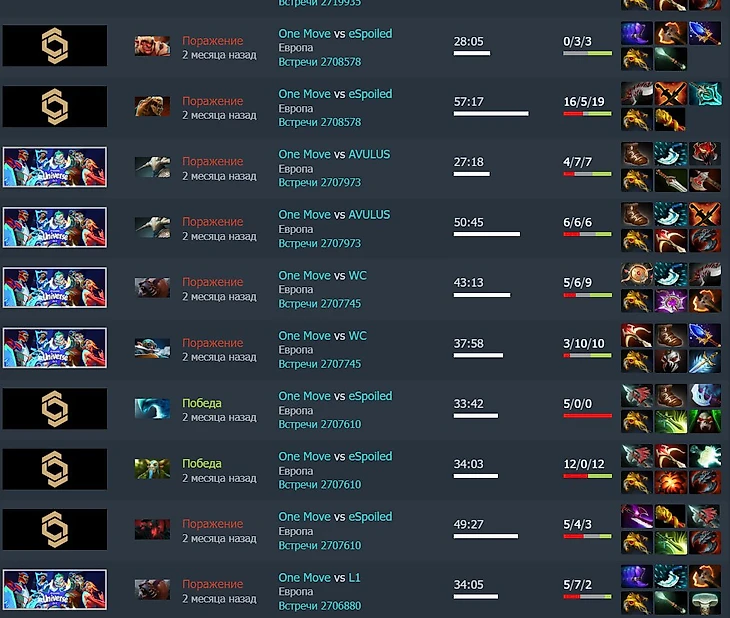Click the red helm item in 27:18 match
This screenshot has height=618, width=730.
click(705, 154)
